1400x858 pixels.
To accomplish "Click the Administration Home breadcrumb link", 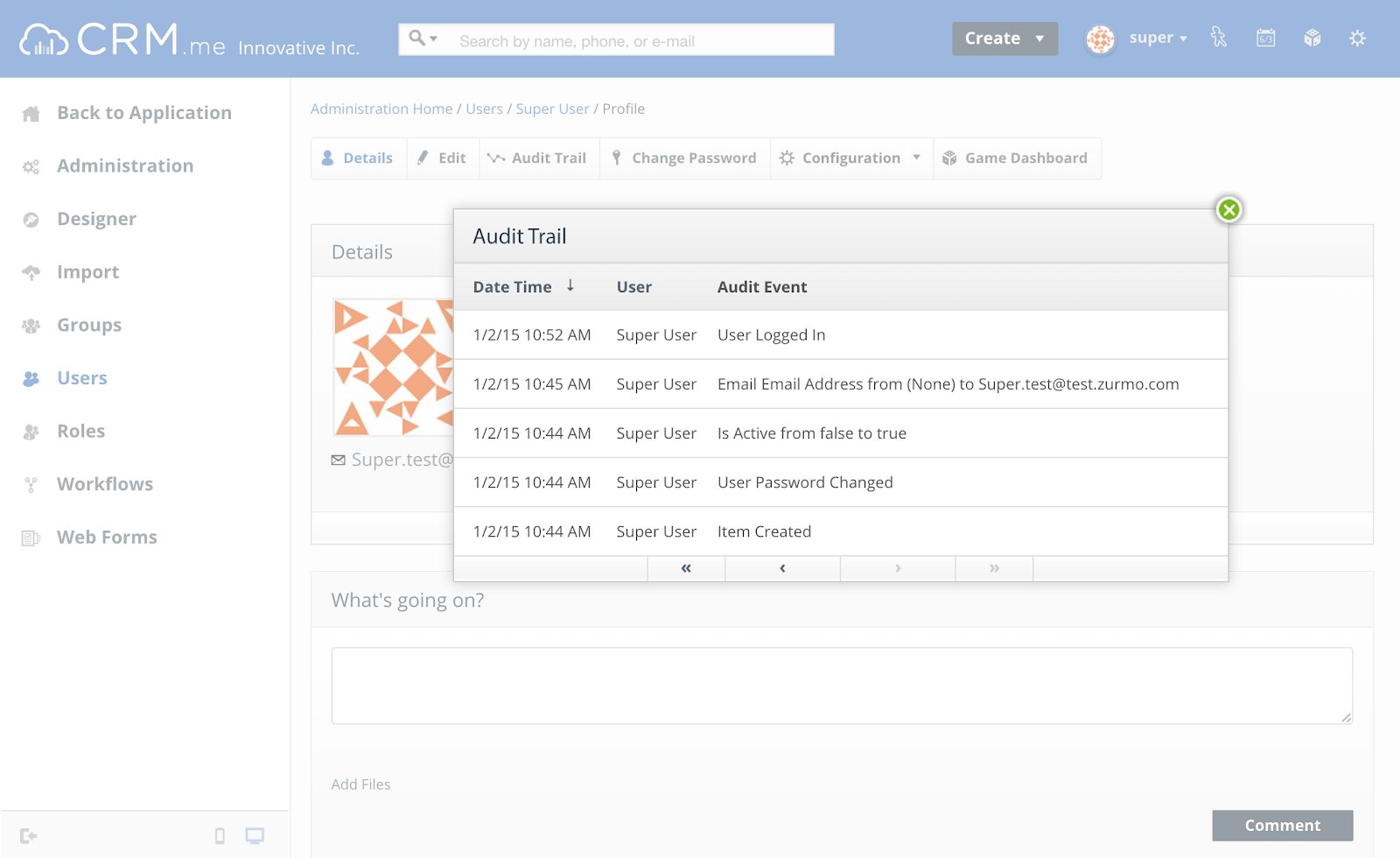I will [381, 109].
